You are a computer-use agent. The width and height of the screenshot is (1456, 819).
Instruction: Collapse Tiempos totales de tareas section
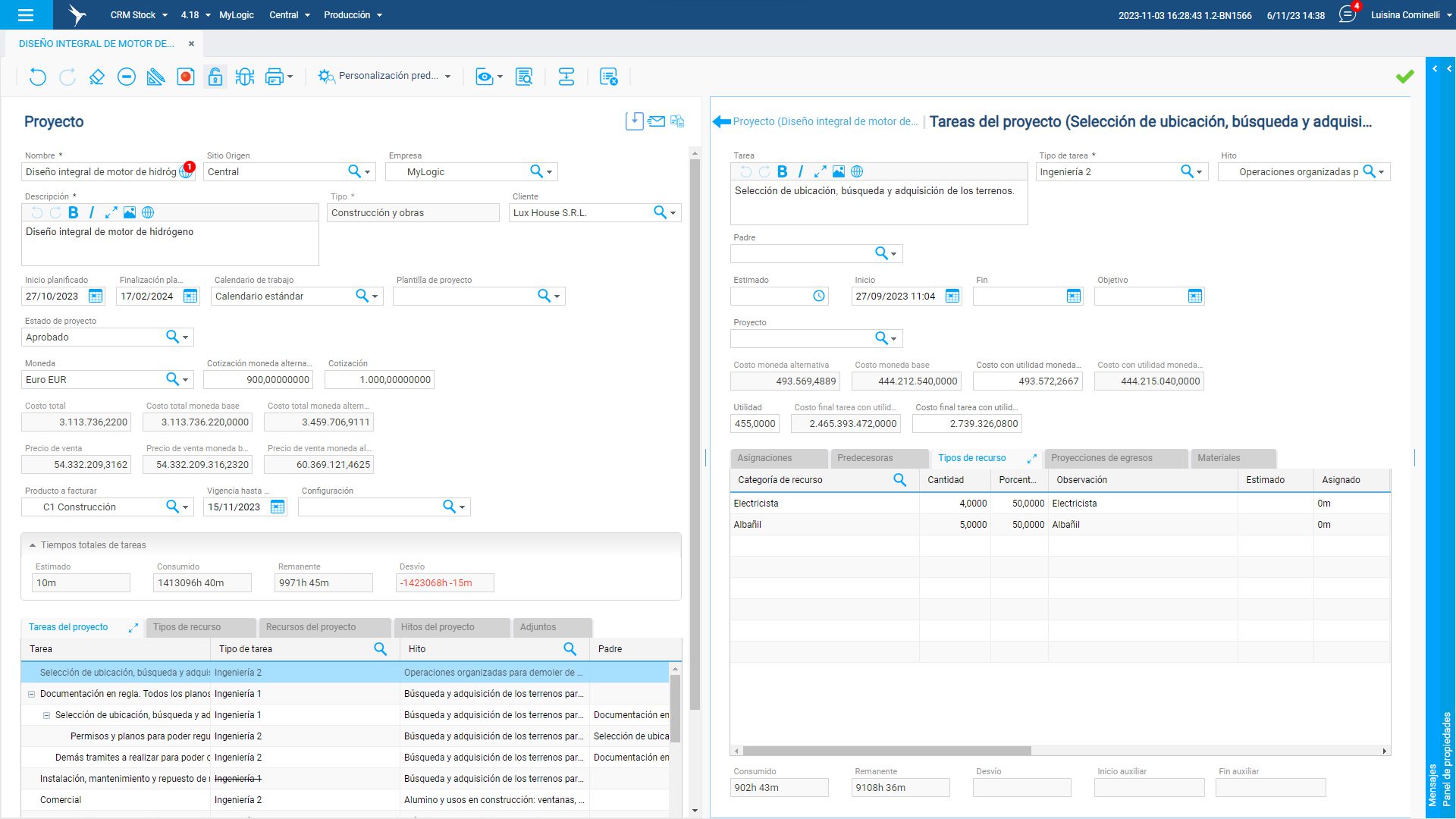33,545
